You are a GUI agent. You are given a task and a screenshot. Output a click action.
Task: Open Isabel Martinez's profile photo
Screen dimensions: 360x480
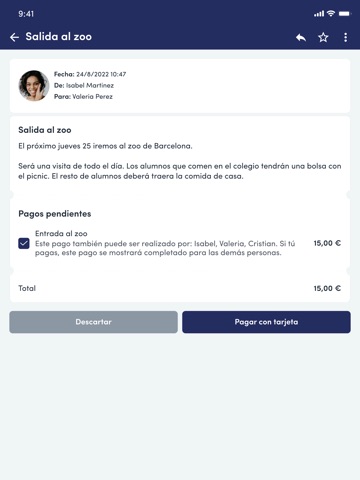pyautogui.click(x=34, y=86)
